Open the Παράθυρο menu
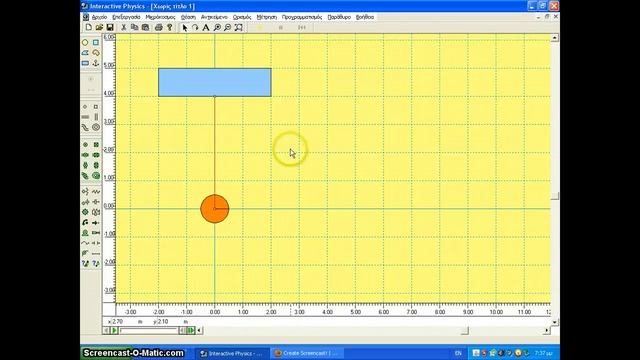Viewport: 640px width, 360px height. click(x=339, y=17)
